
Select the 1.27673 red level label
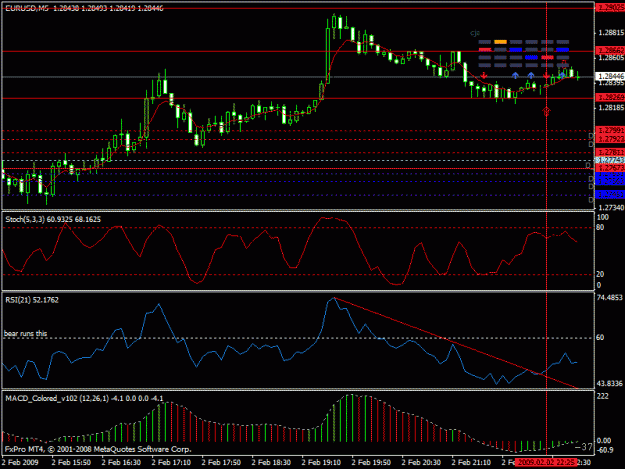609,168
